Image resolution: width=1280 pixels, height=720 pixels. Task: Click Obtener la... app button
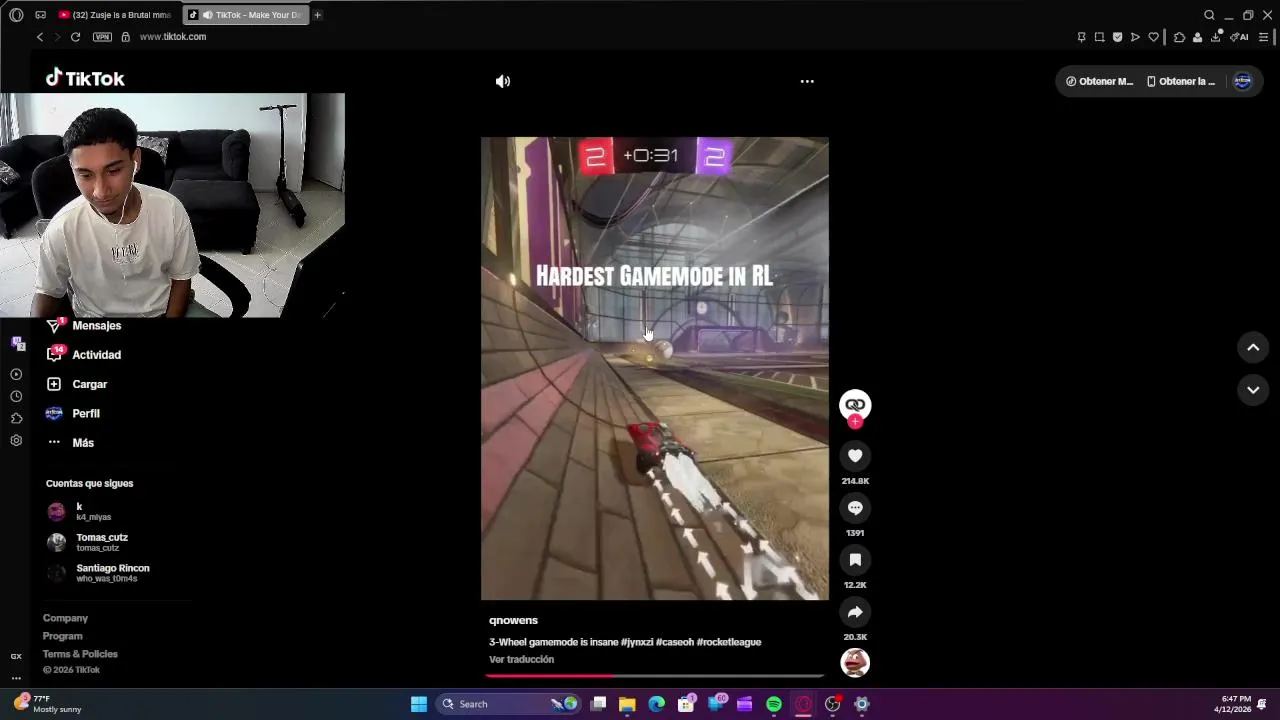[x=1180, y=82]
